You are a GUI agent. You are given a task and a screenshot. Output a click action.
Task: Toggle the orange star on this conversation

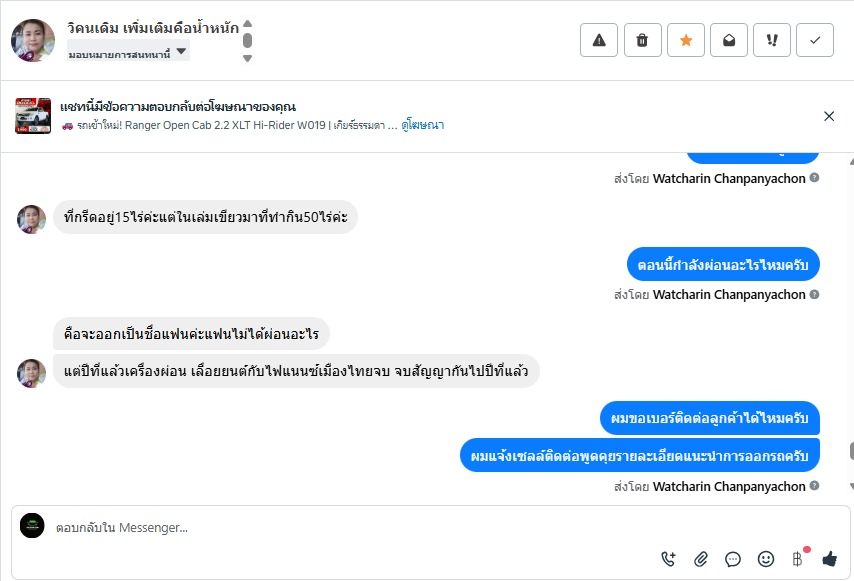click(686, 40)
